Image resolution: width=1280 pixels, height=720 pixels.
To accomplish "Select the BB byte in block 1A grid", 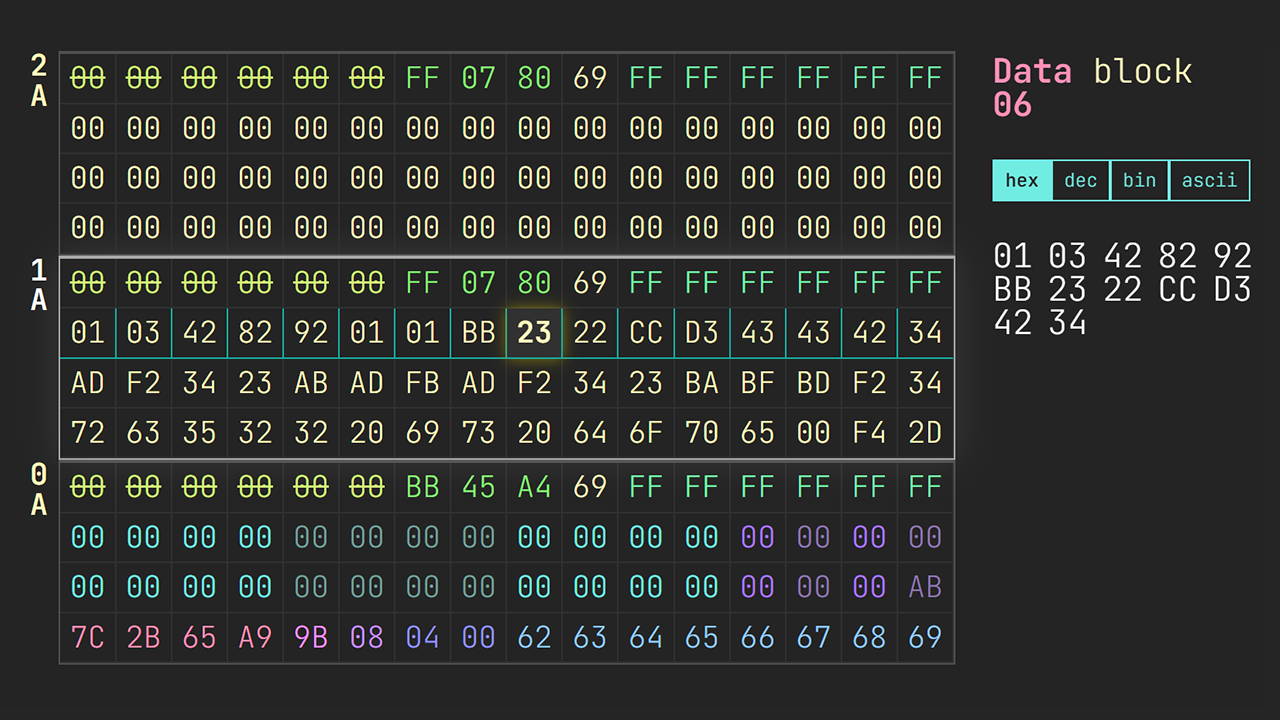I will [478, 332].
